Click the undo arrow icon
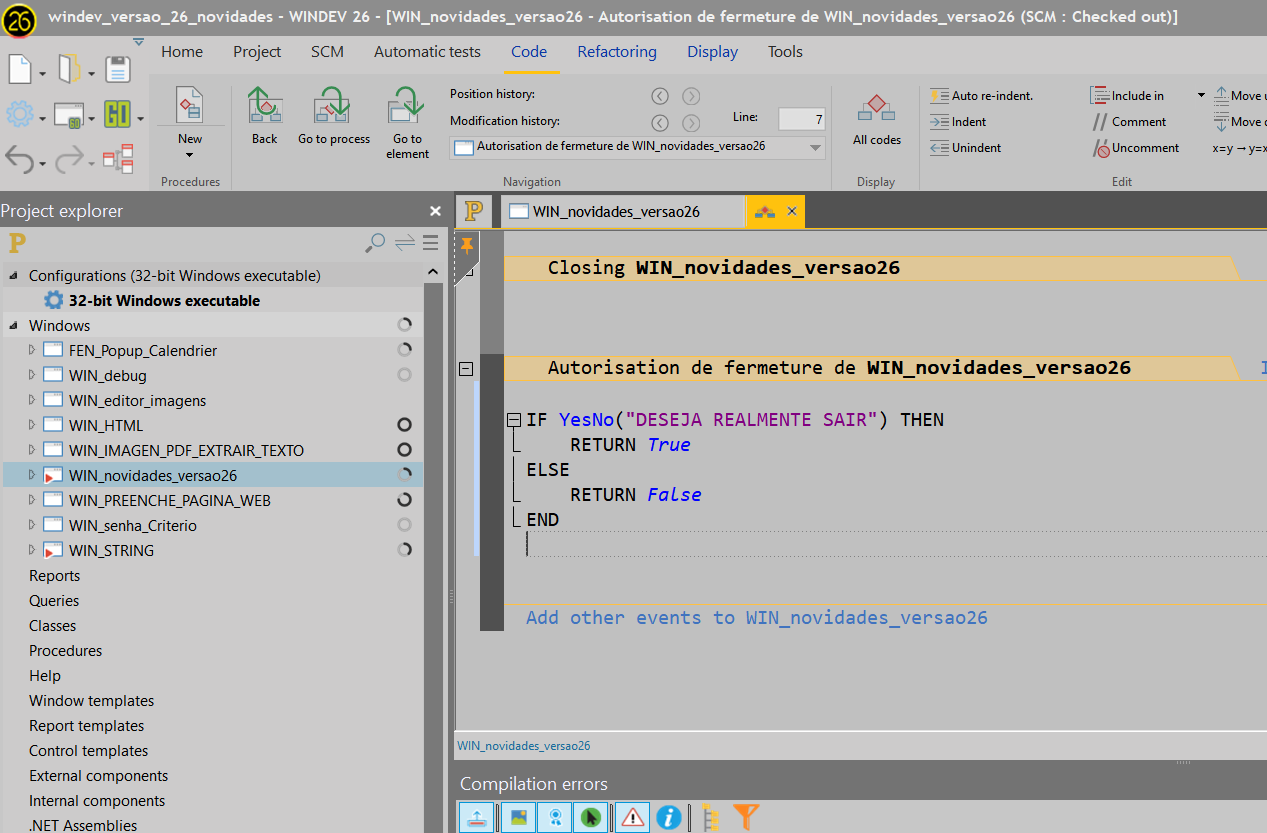 tap(21, 157)
